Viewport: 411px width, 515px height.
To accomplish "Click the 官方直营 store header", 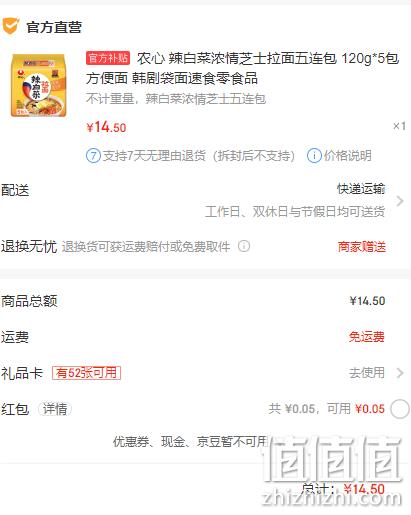I will [54, 27].
